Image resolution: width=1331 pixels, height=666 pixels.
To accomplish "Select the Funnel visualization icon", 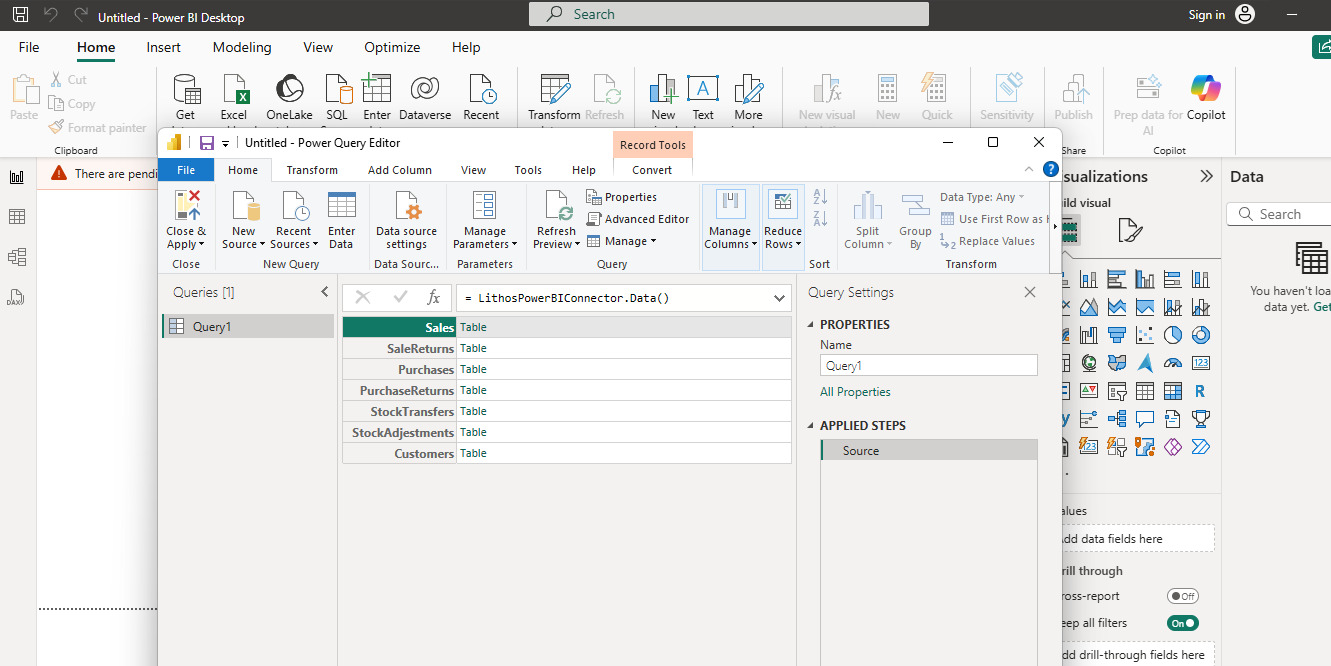I will pos(1117,334).
